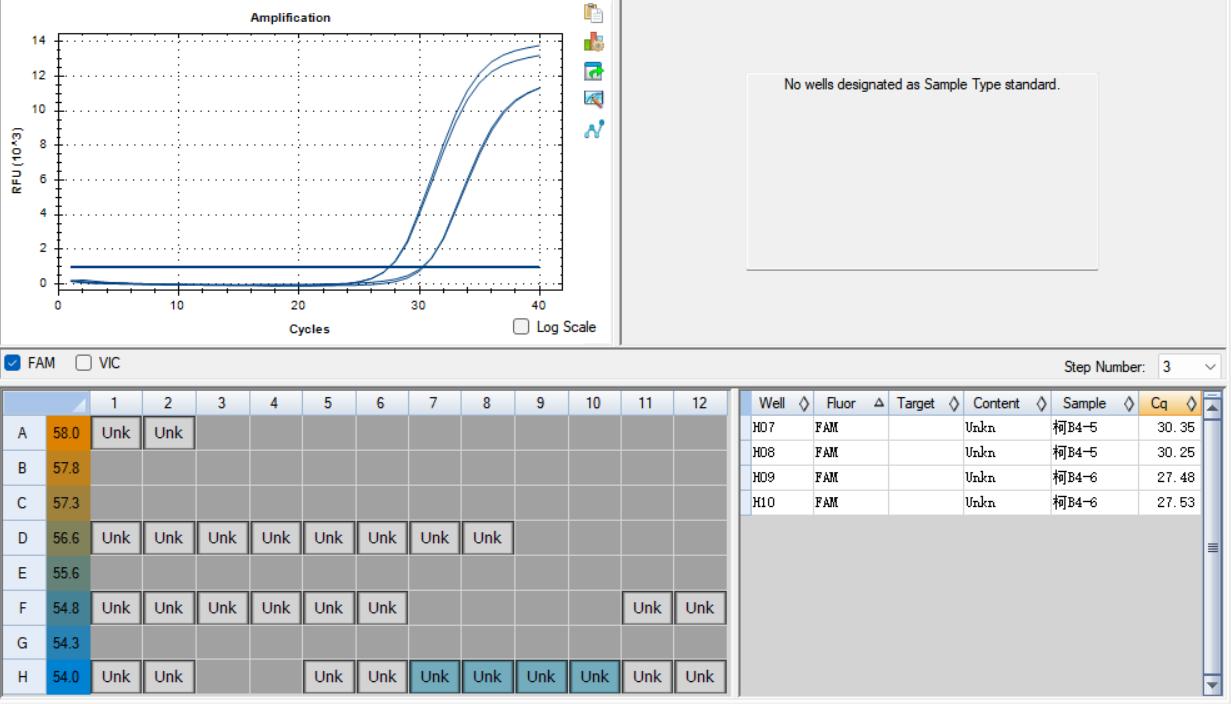
Task: Select well H12 Unk
Action: (700, 676)
